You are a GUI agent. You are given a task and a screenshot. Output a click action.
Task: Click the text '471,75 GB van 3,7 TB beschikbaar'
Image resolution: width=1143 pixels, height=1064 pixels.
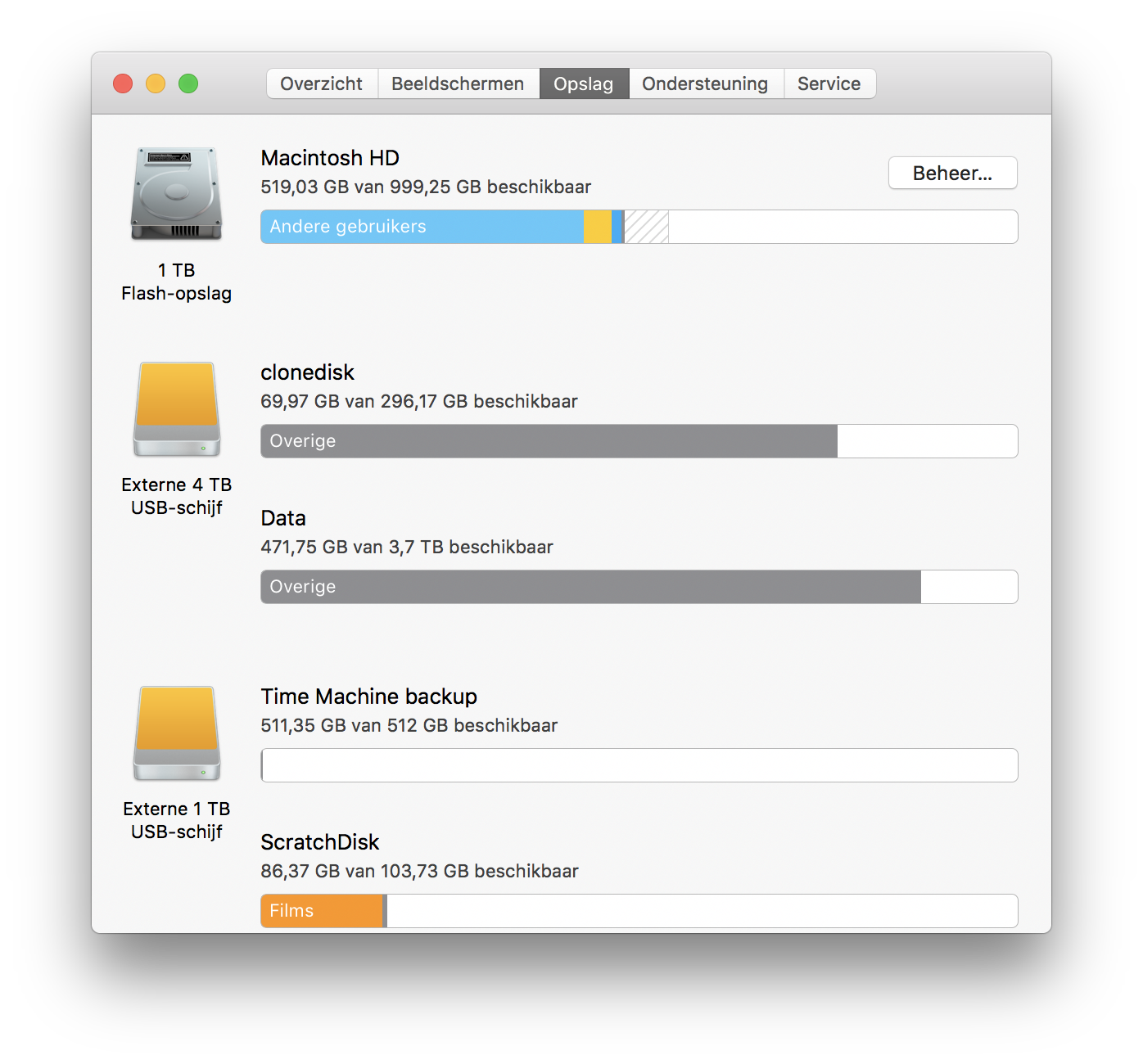pos(407,548)
